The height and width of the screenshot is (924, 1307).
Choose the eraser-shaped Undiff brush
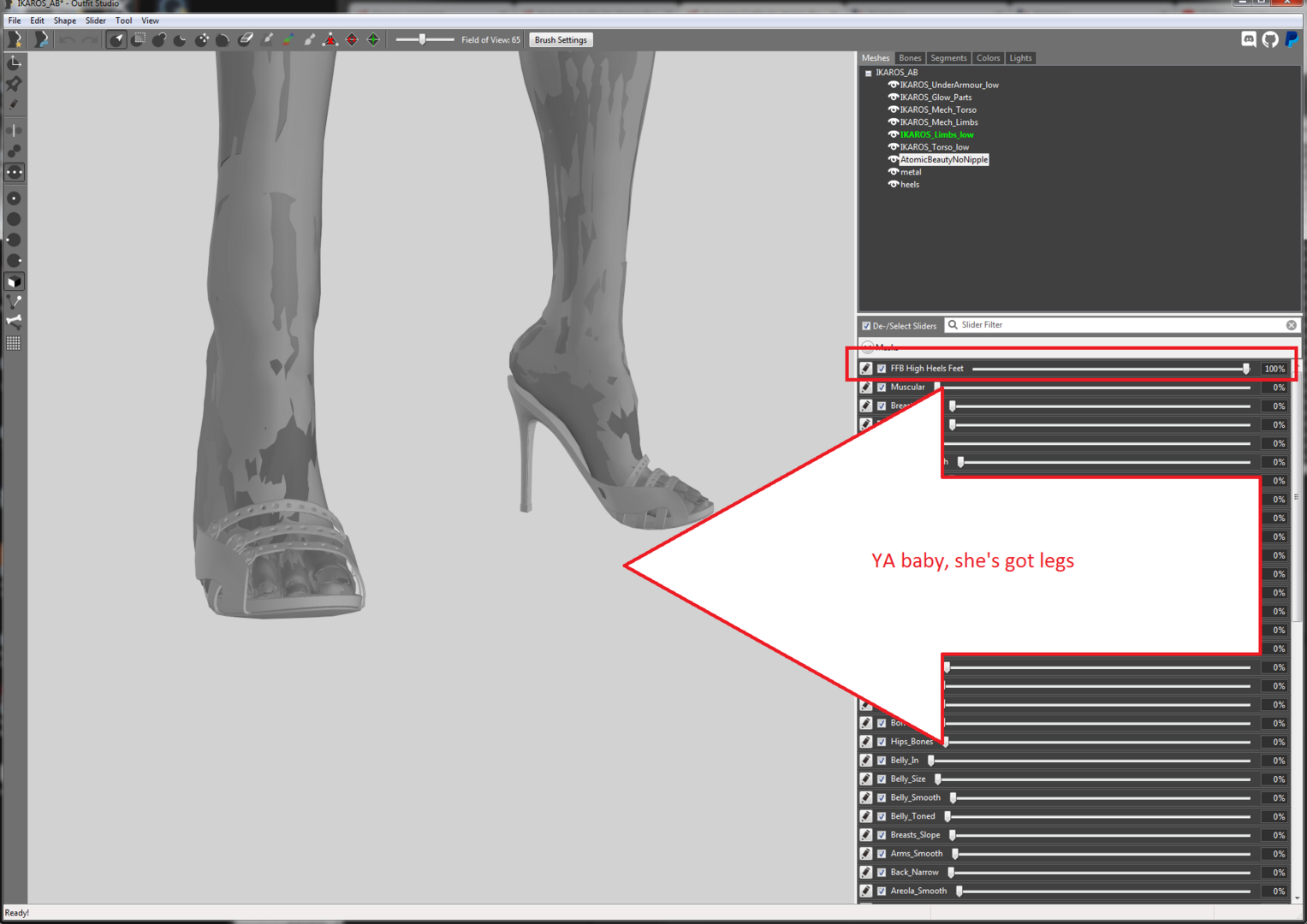coord(246,39)
